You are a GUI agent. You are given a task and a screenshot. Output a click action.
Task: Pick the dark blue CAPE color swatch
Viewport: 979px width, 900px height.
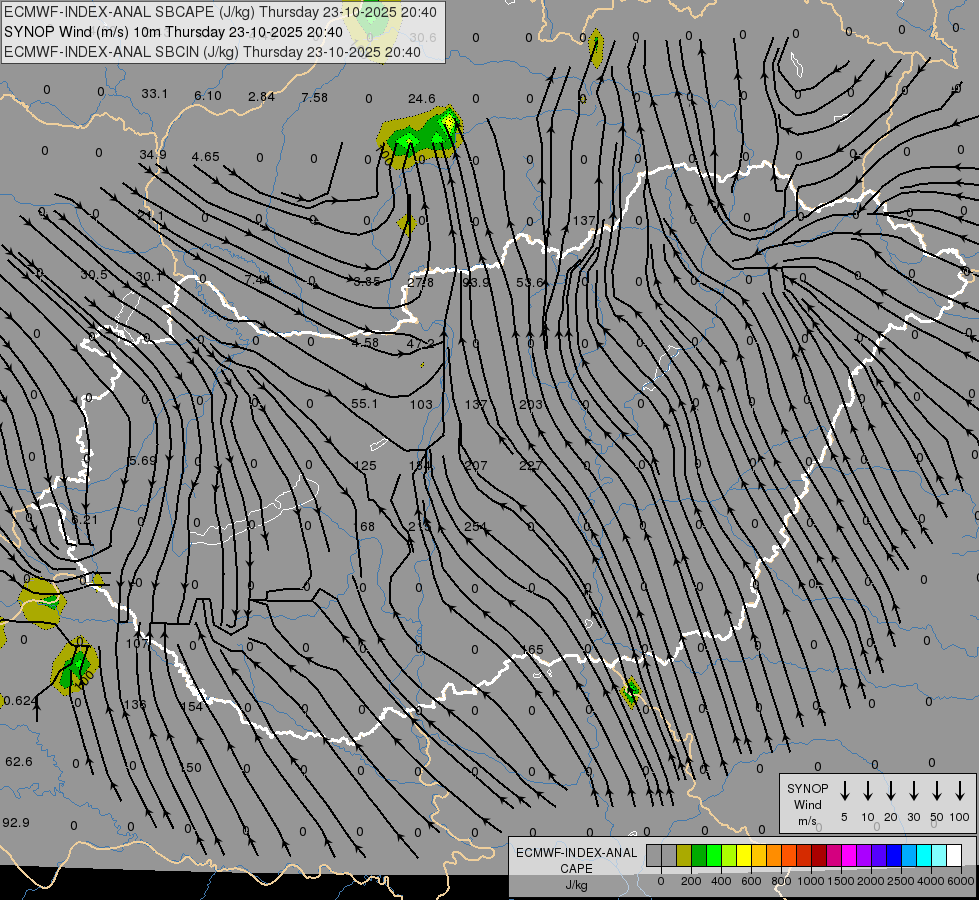click(x=894, y=855)
